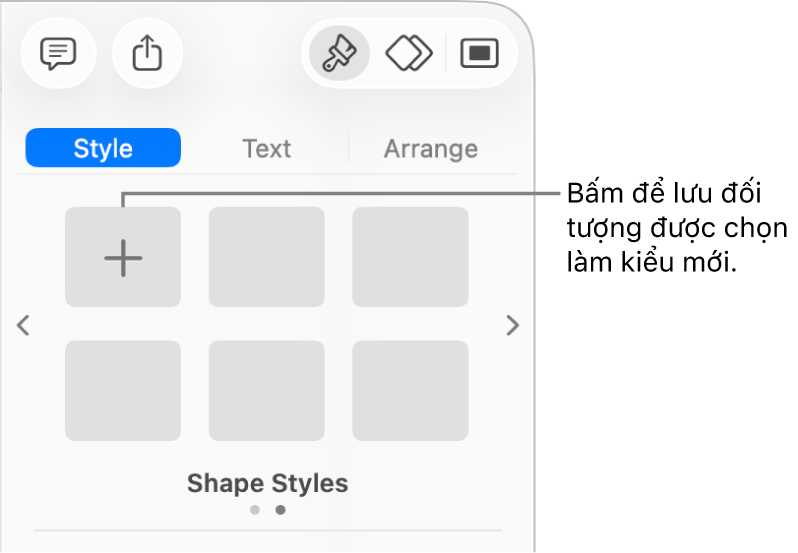Toggle the Document sidebar button

(479, 54)
